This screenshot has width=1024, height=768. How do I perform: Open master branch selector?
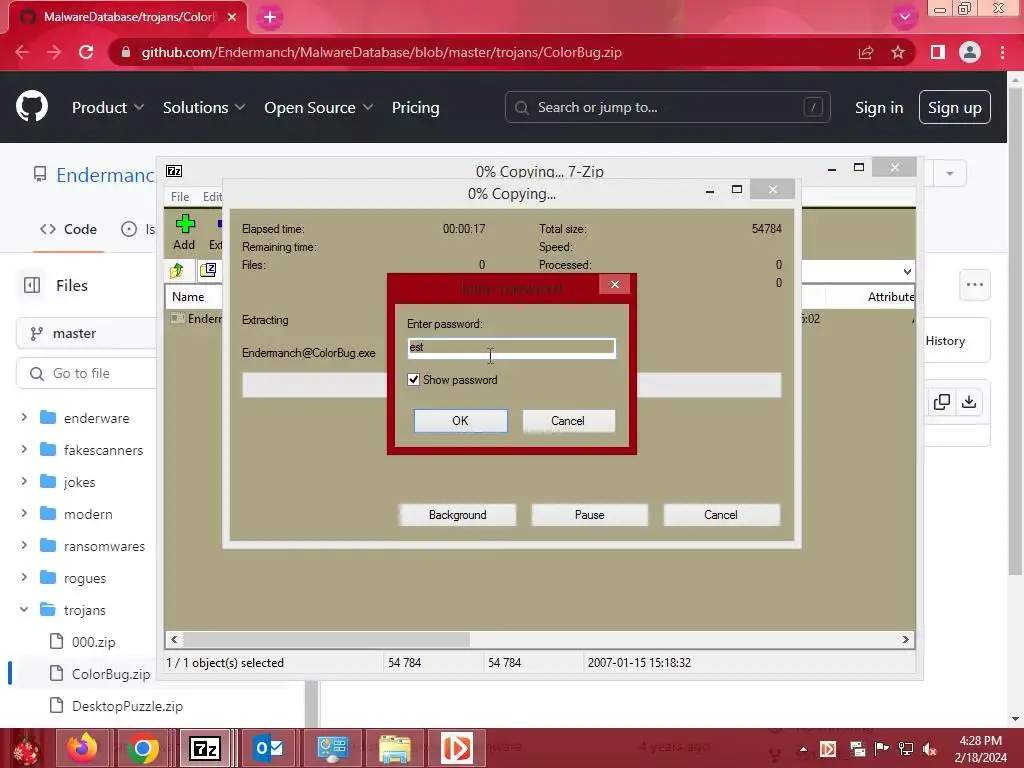86,333
